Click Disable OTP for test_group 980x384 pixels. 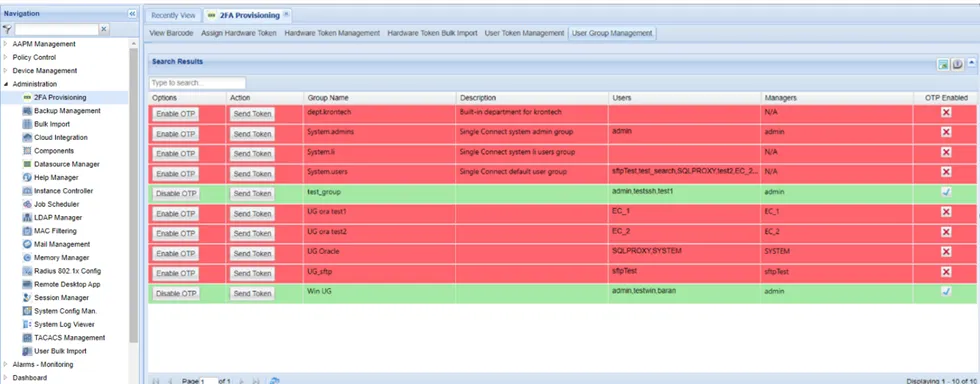pyautogui.click(x=176, y=194)
